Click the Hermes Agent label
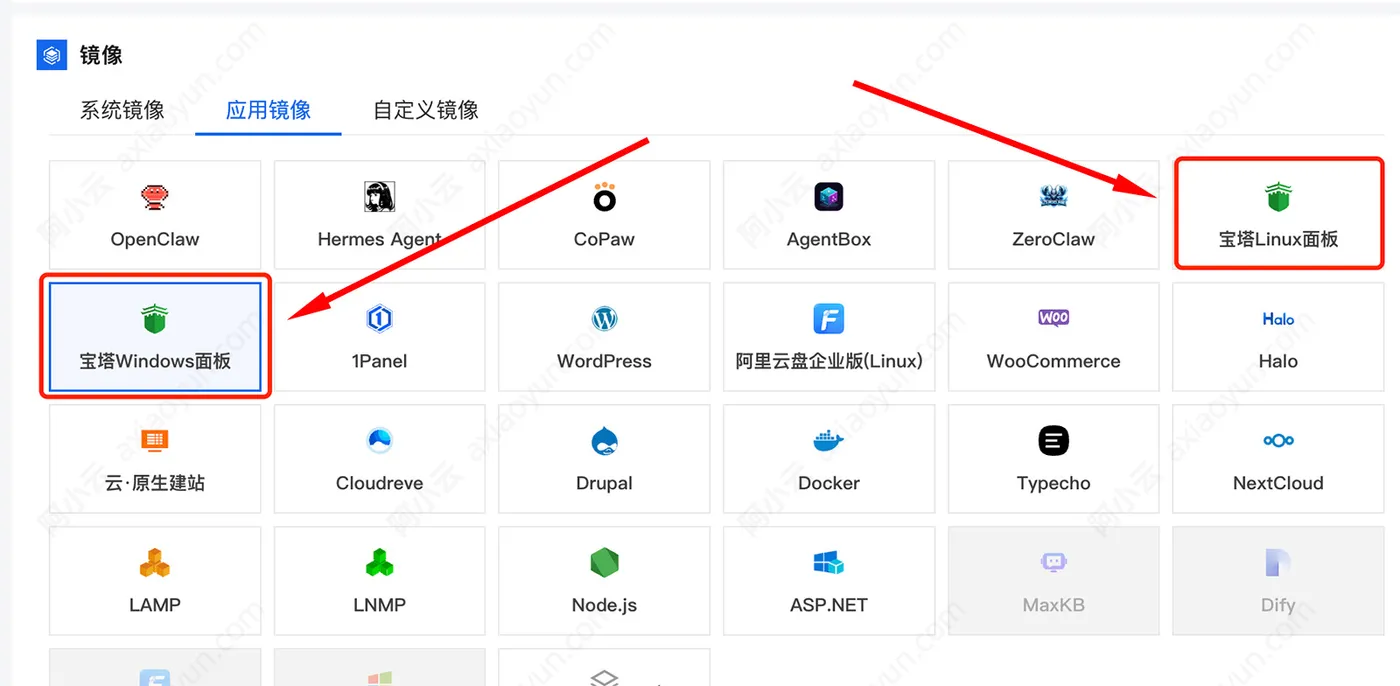Viewport: 1400px width, 686px height. (379, 239)
